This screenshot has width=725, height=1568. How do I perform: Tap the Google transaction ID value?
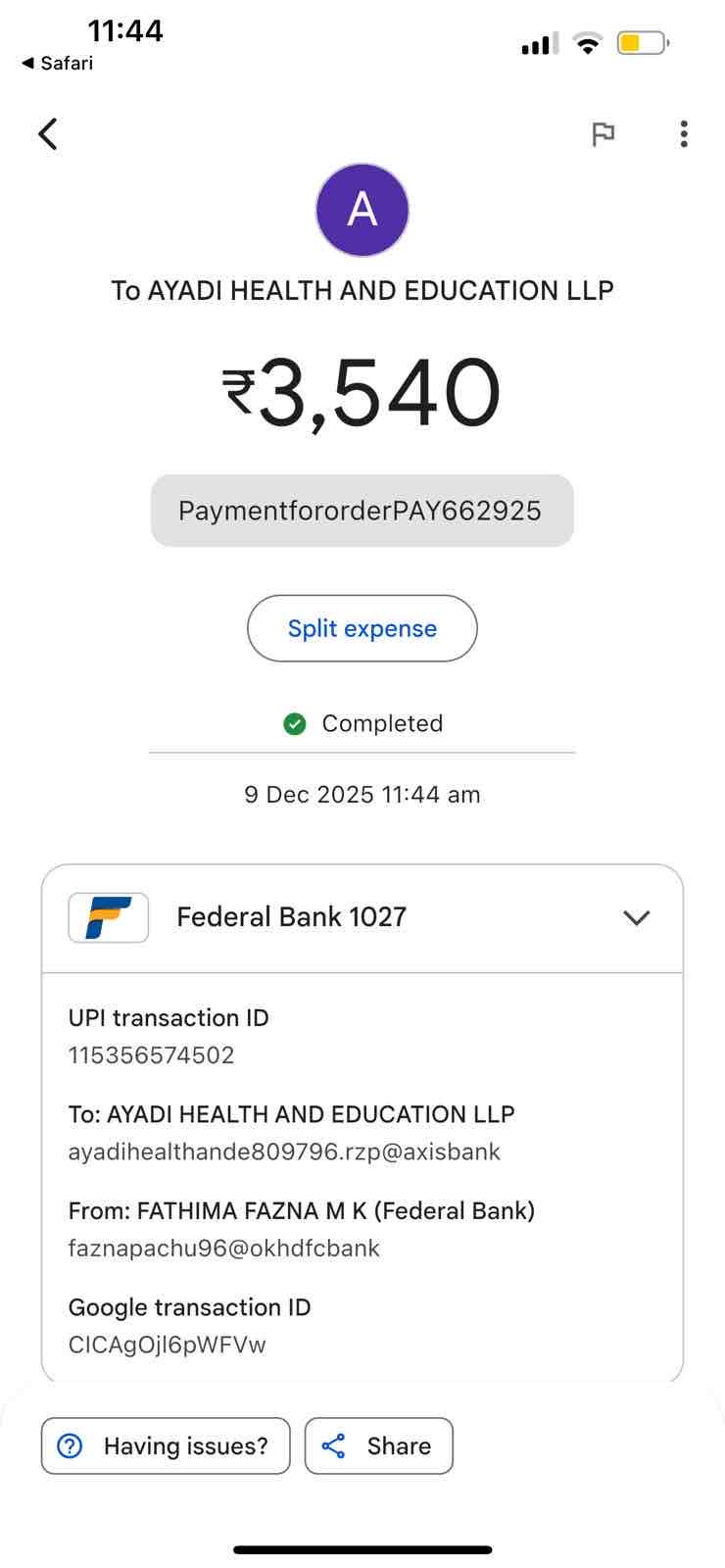pos(168,1345)
